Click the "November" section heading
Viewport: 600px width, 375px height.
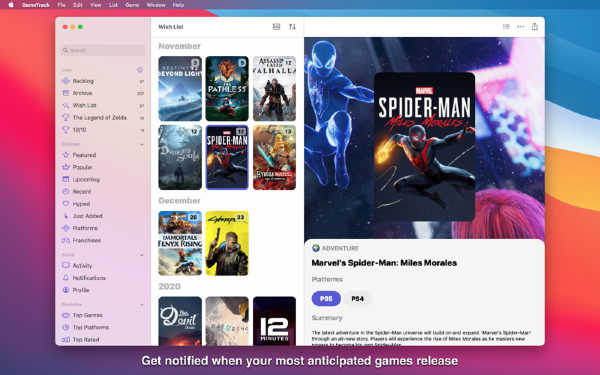tap(179, 46)
